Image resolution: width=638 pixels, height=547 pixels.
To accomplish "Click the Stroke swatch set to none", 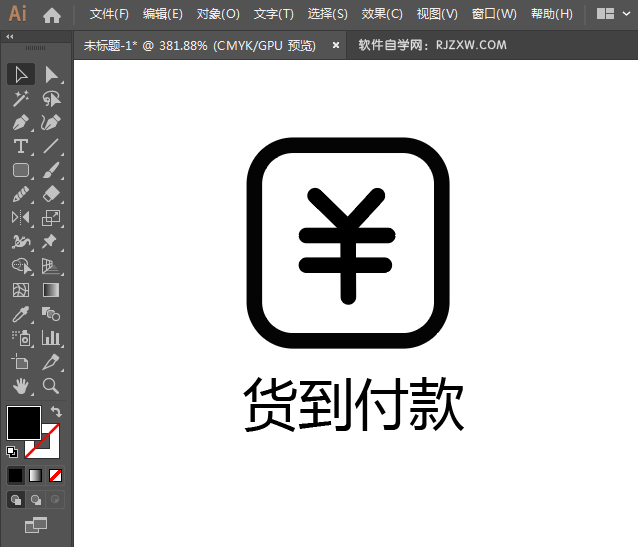I will tap(50, 449).
